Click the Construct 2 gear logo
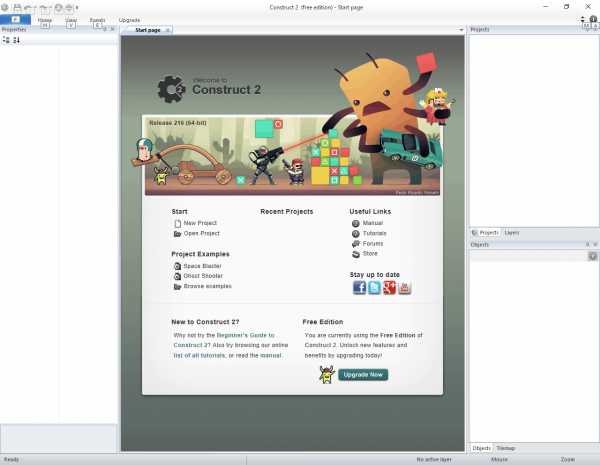Screen dimensions: 600x465 tap(171, 89)
